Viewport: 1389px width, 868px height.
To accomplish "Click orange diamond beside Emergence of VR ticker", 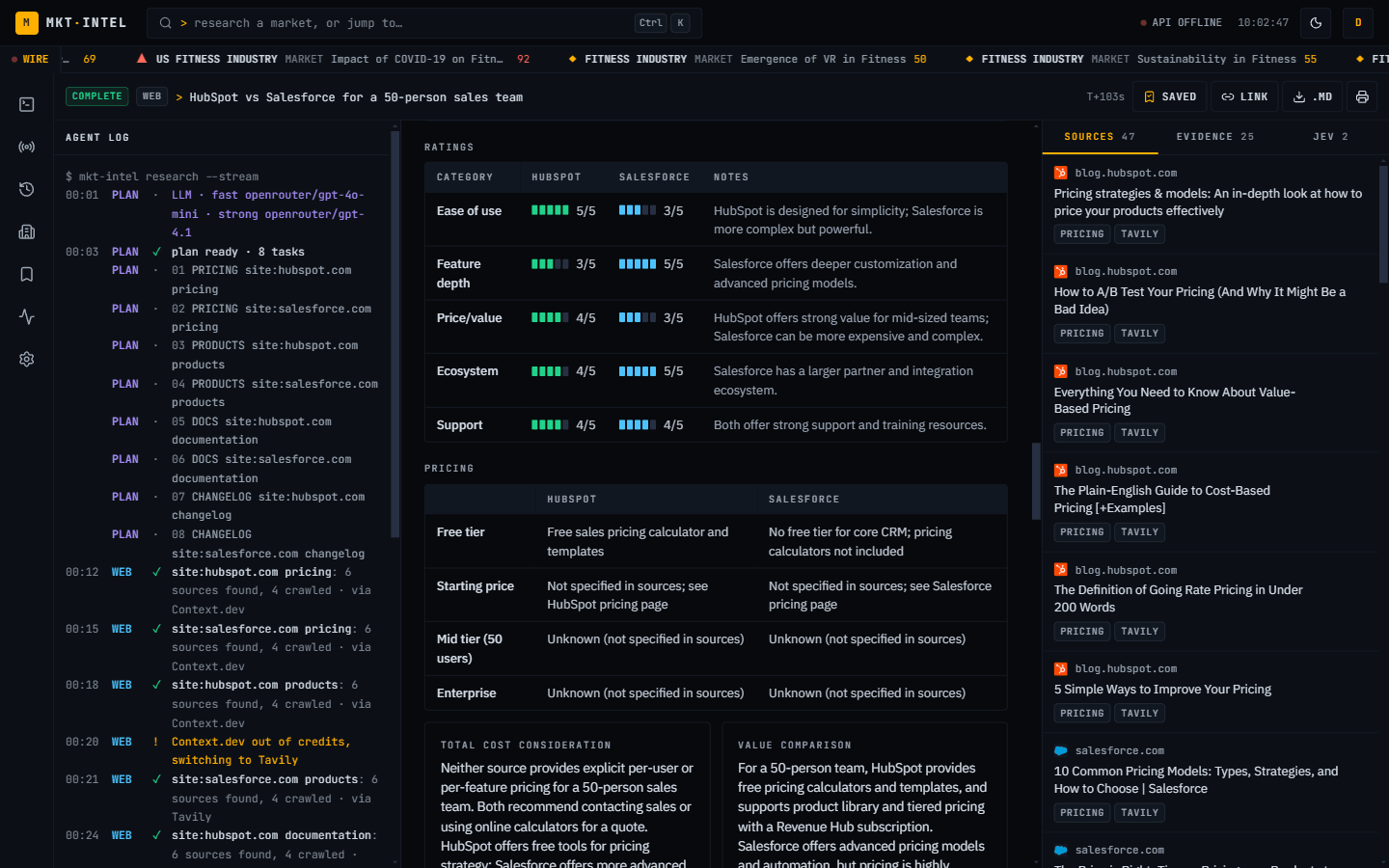I will tap(573, 59).
